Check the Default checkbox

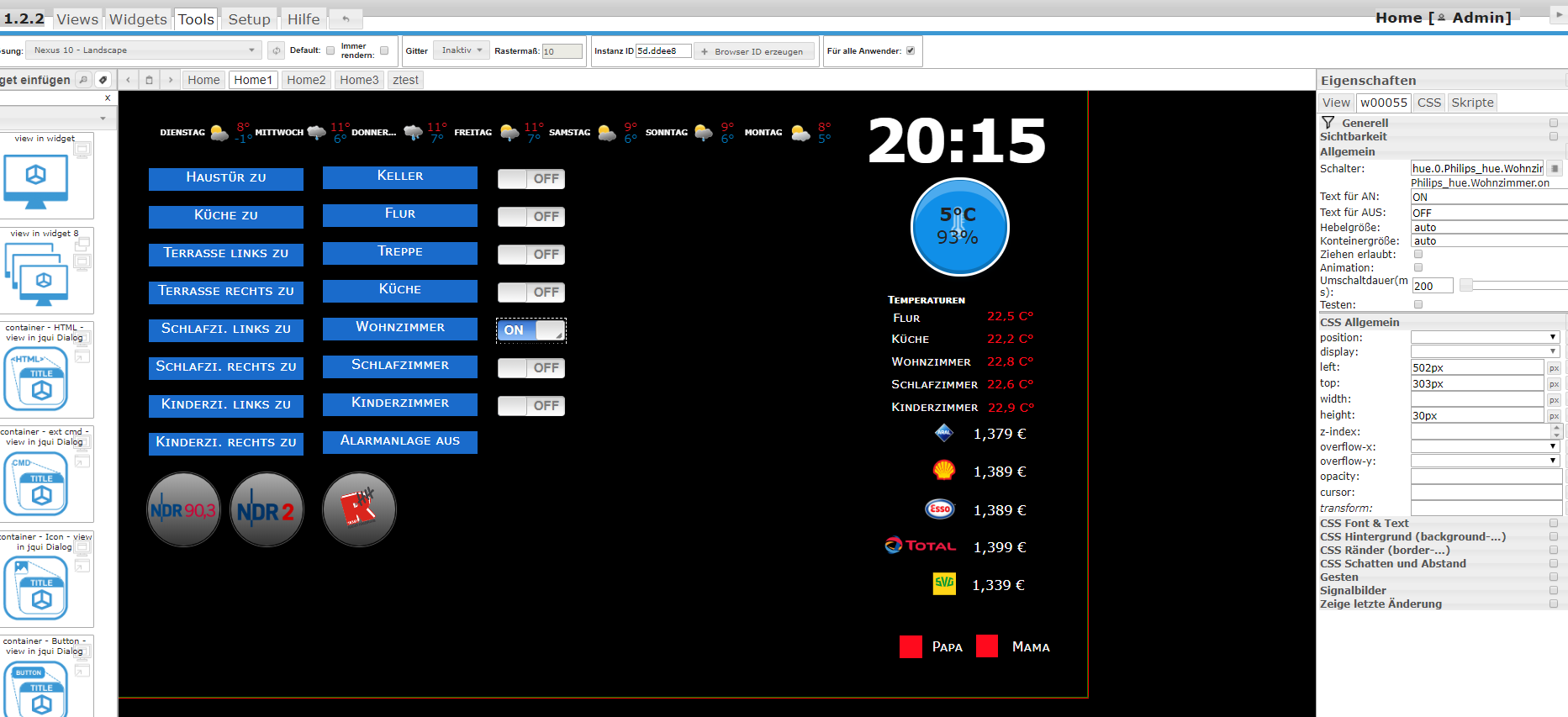click(330, 50)
